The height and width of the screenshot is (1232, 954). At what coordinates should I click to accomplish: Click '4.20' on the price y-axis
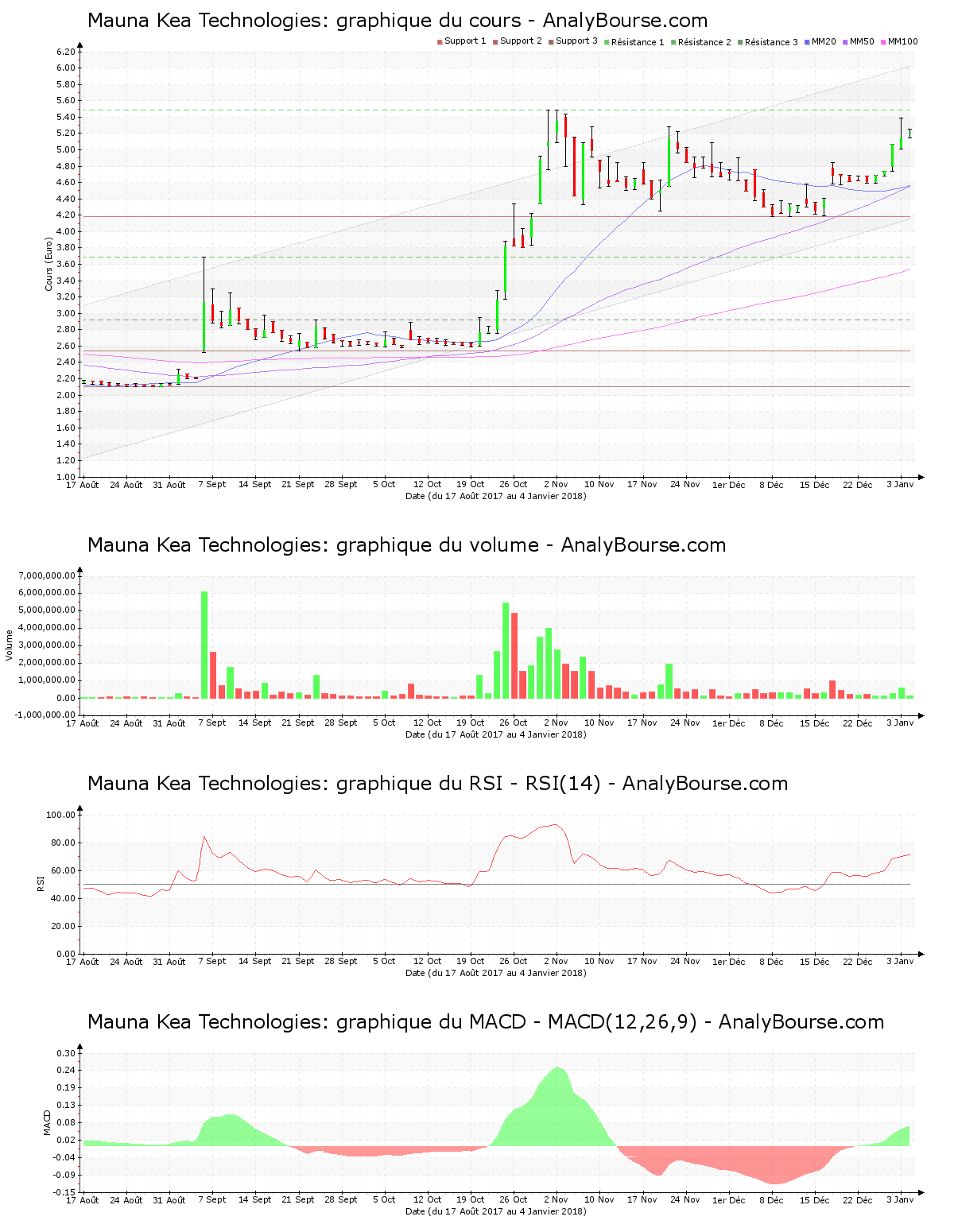click(x=66, y=215)
